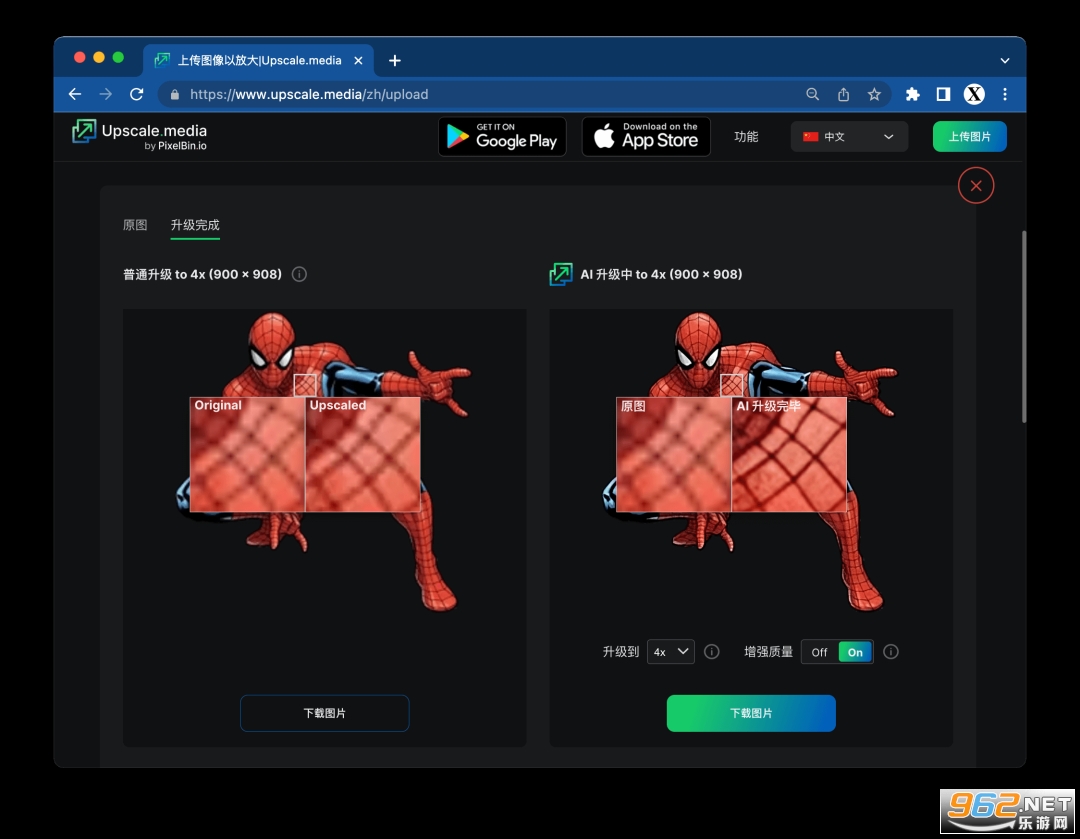The height and width of the screenshot is (839, 1080).
Task: Click the URL address field
Action: tap(480, 94)
